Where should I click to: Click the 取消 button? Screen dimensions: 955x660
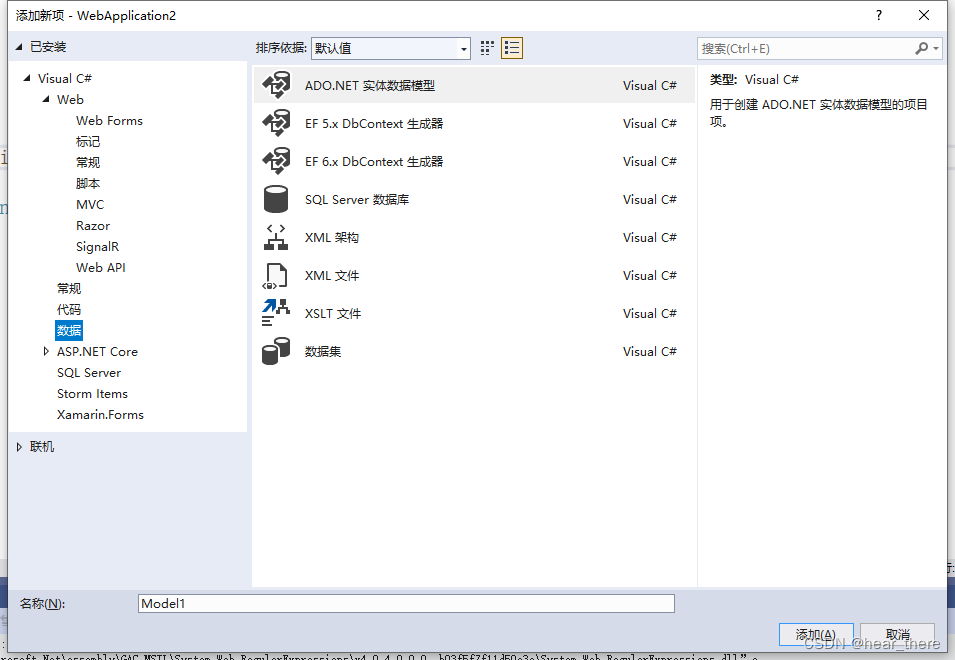click(x=898, y=634)
